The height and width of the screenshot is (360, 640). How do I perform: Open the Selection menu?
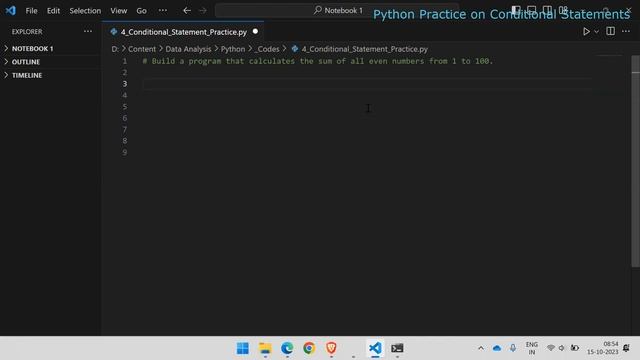coord(85,11)
